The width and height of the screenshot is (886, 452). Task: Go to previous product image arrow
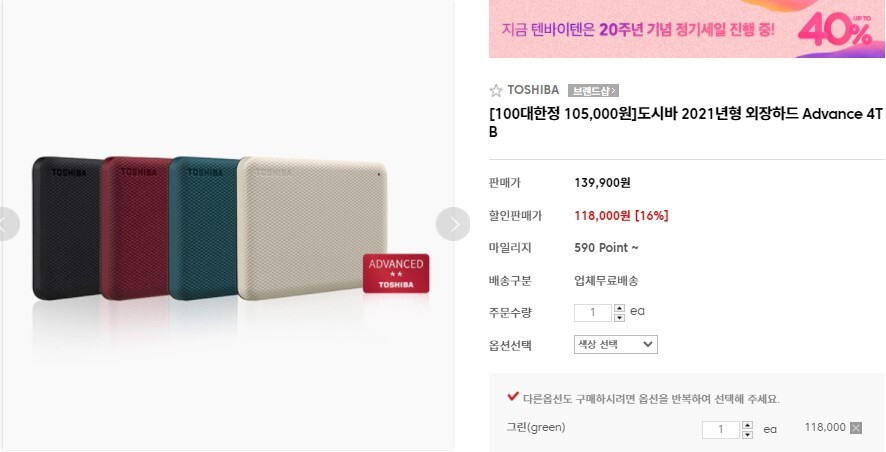pyautogui.click(x=6, y=224)
